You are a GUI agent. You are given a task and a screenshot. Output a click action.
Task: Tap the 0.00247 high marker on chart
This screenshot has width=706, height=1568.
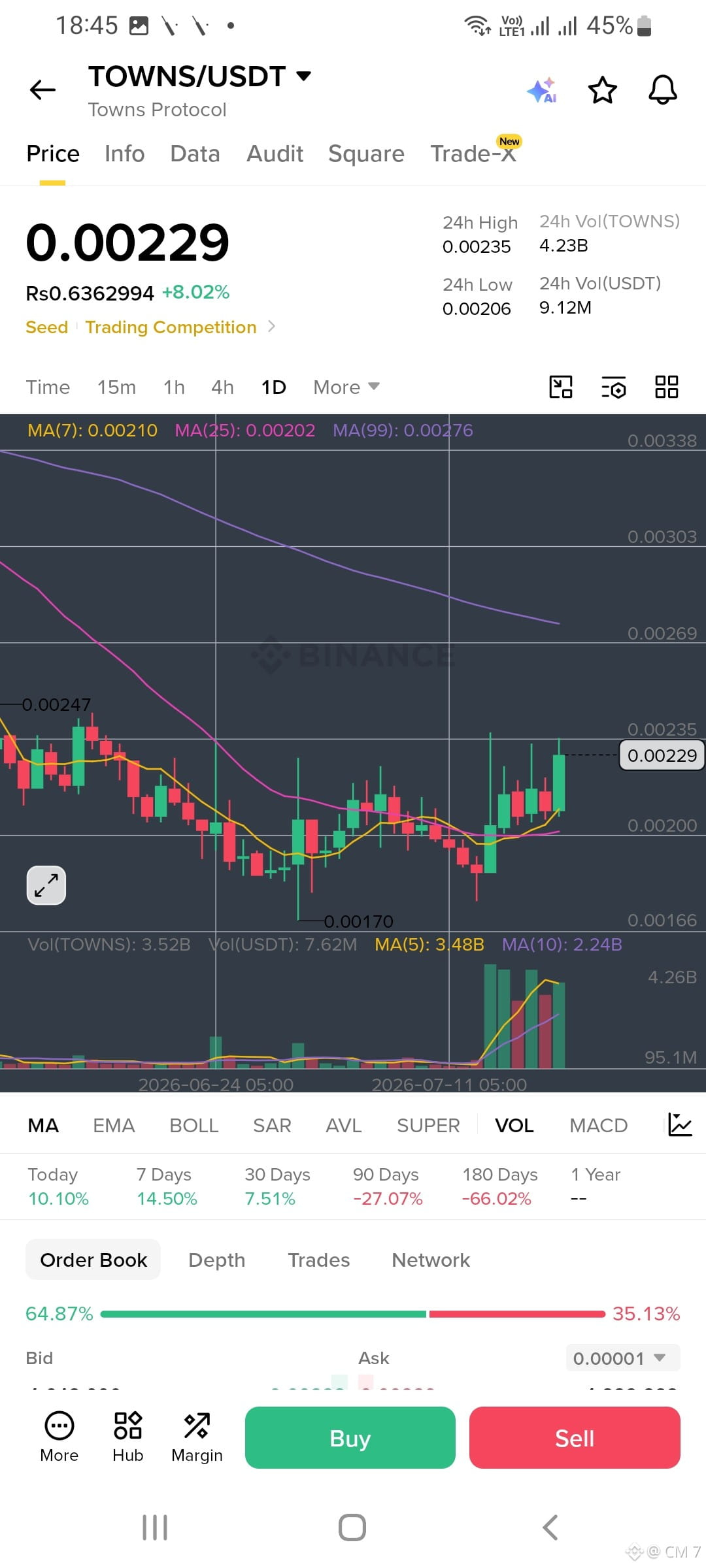(56, 704)
